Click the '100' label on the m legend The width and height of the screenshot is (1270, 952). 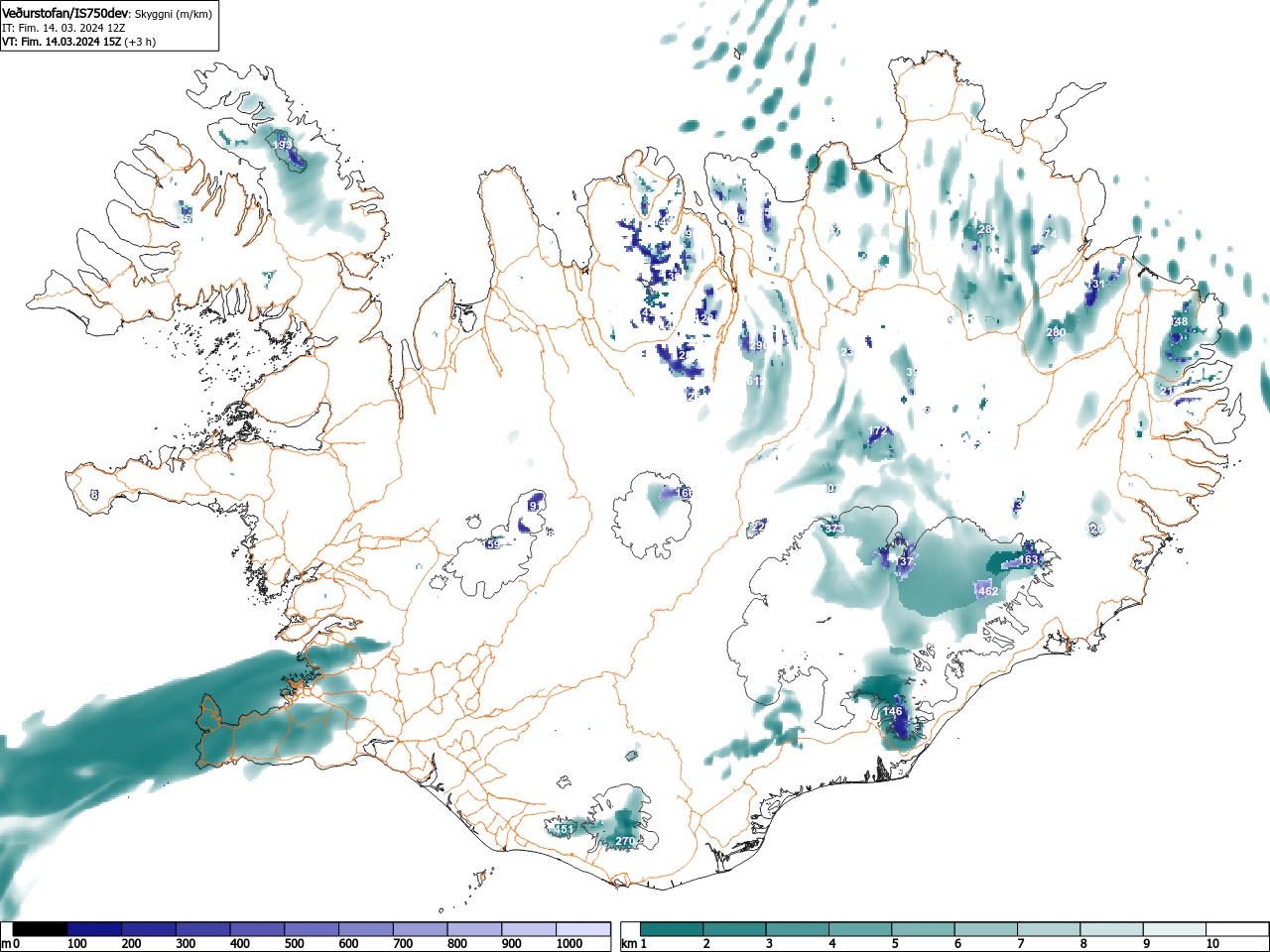pos(77,944)
